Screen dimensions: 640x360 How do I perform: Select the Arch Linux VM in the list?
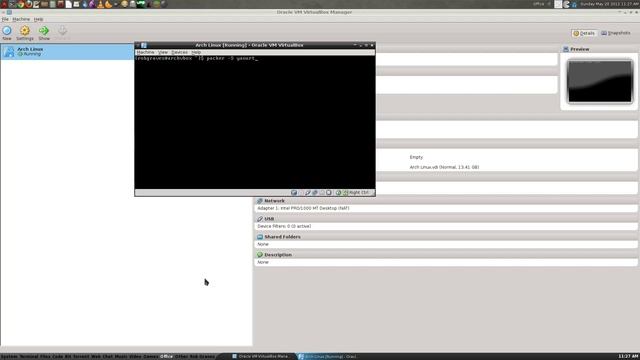click(67, 52)
